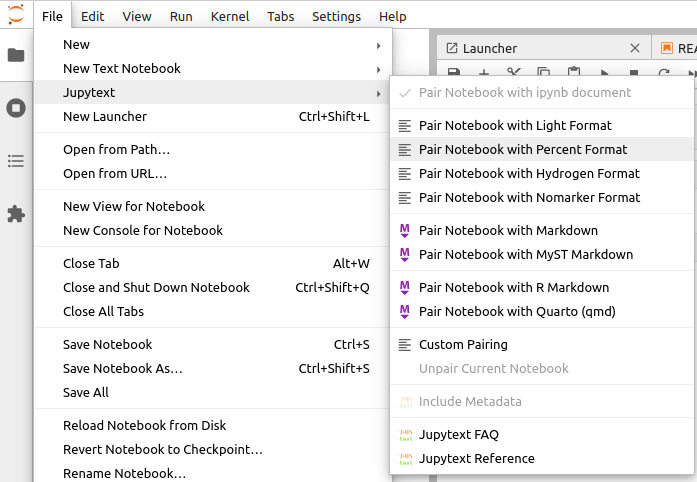Click the Jupytext FAQ icon
The image size is (697, 482).
(x=405, y=434)
